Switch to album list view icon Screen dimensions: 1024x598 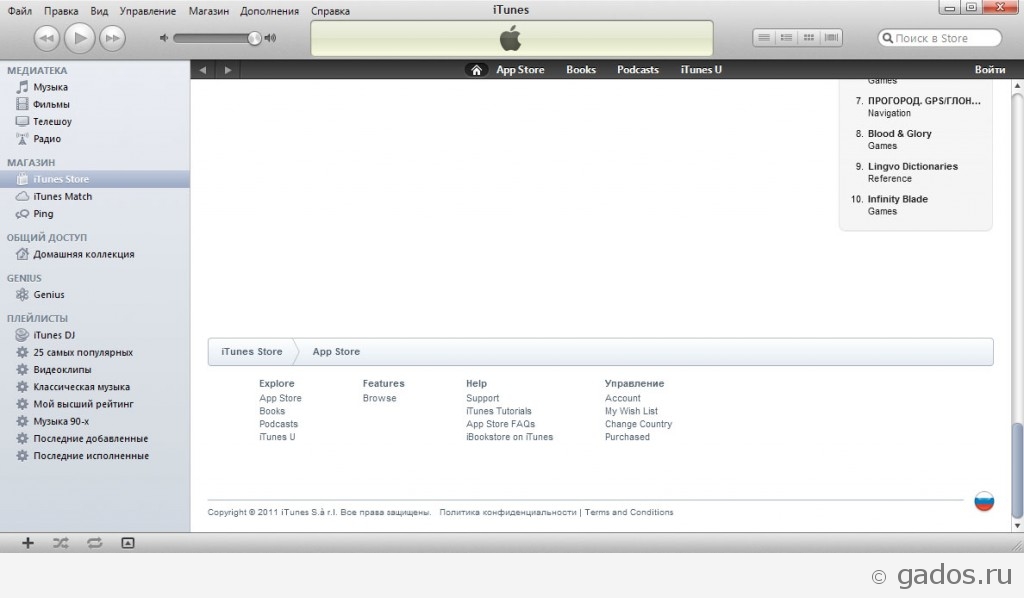coord(786,38)
